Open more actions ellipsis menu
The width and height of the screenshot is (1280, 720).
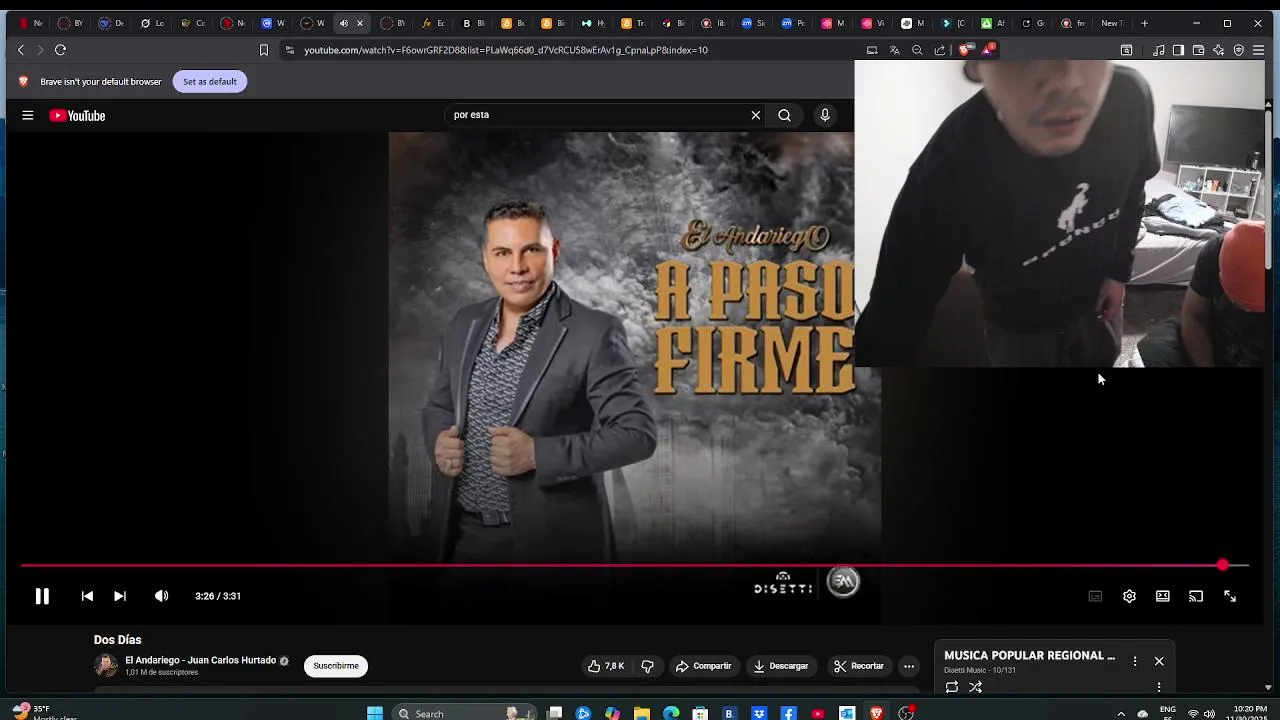click(x=909, y=666)
